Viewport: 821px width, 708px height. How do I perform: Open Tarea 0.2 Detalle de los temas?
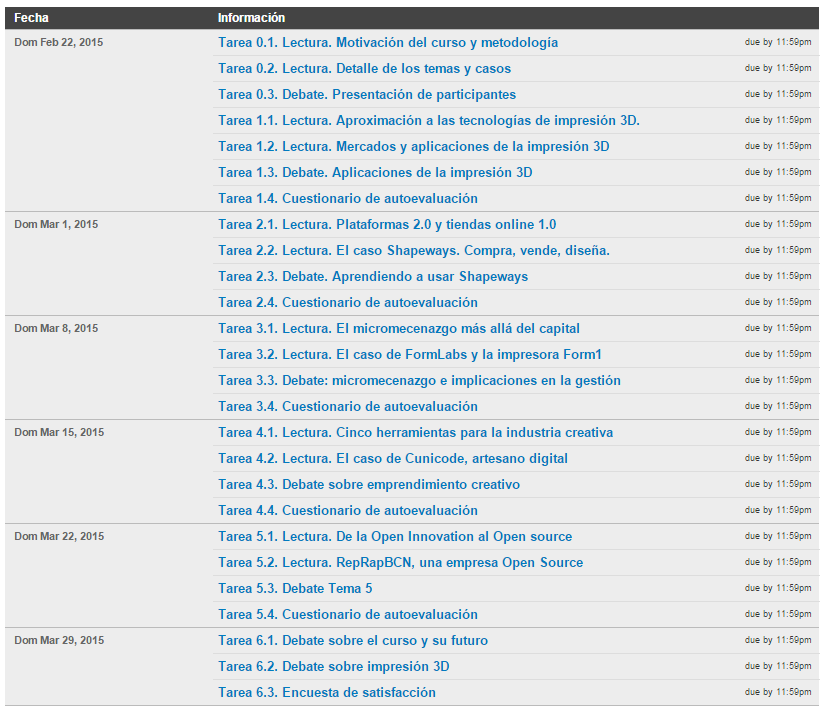(364, 69)
